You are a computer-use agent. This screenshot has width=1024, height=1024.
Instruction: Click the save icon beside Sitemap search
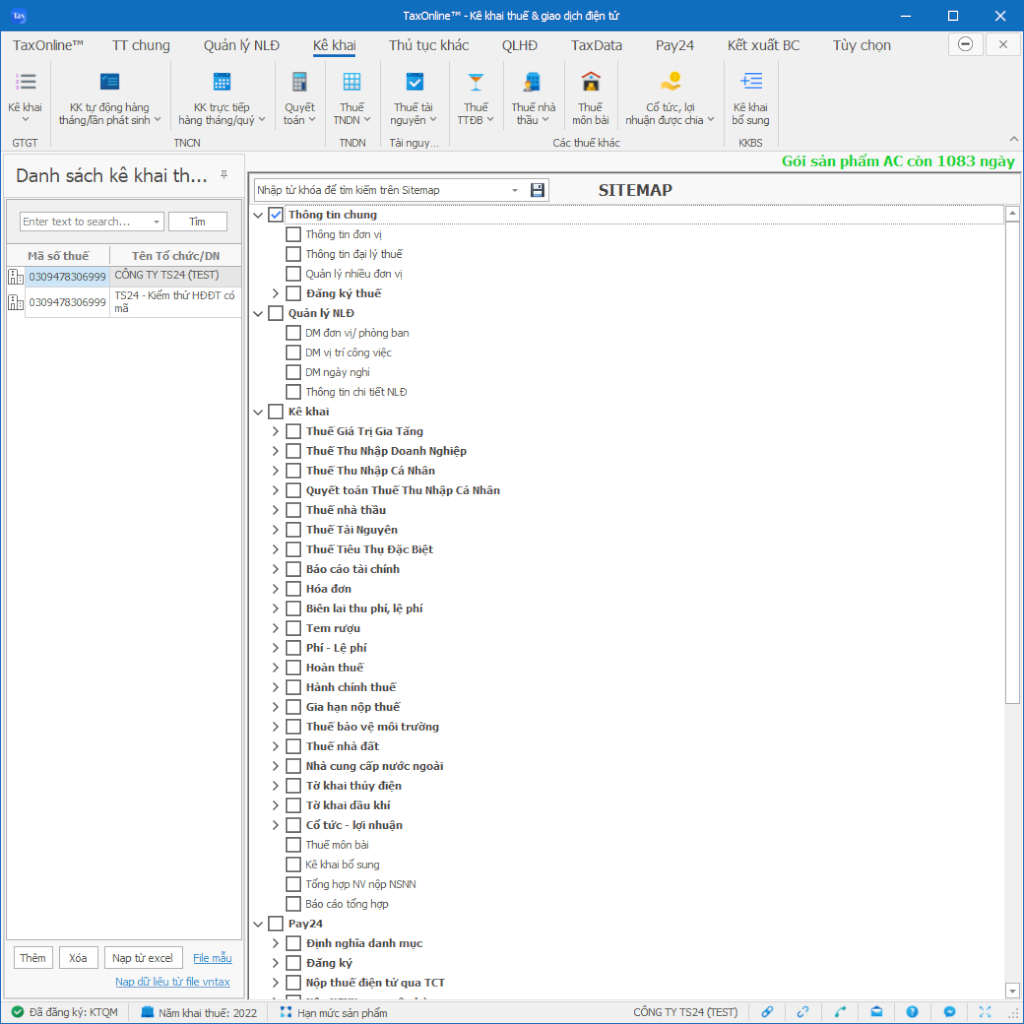538,190
